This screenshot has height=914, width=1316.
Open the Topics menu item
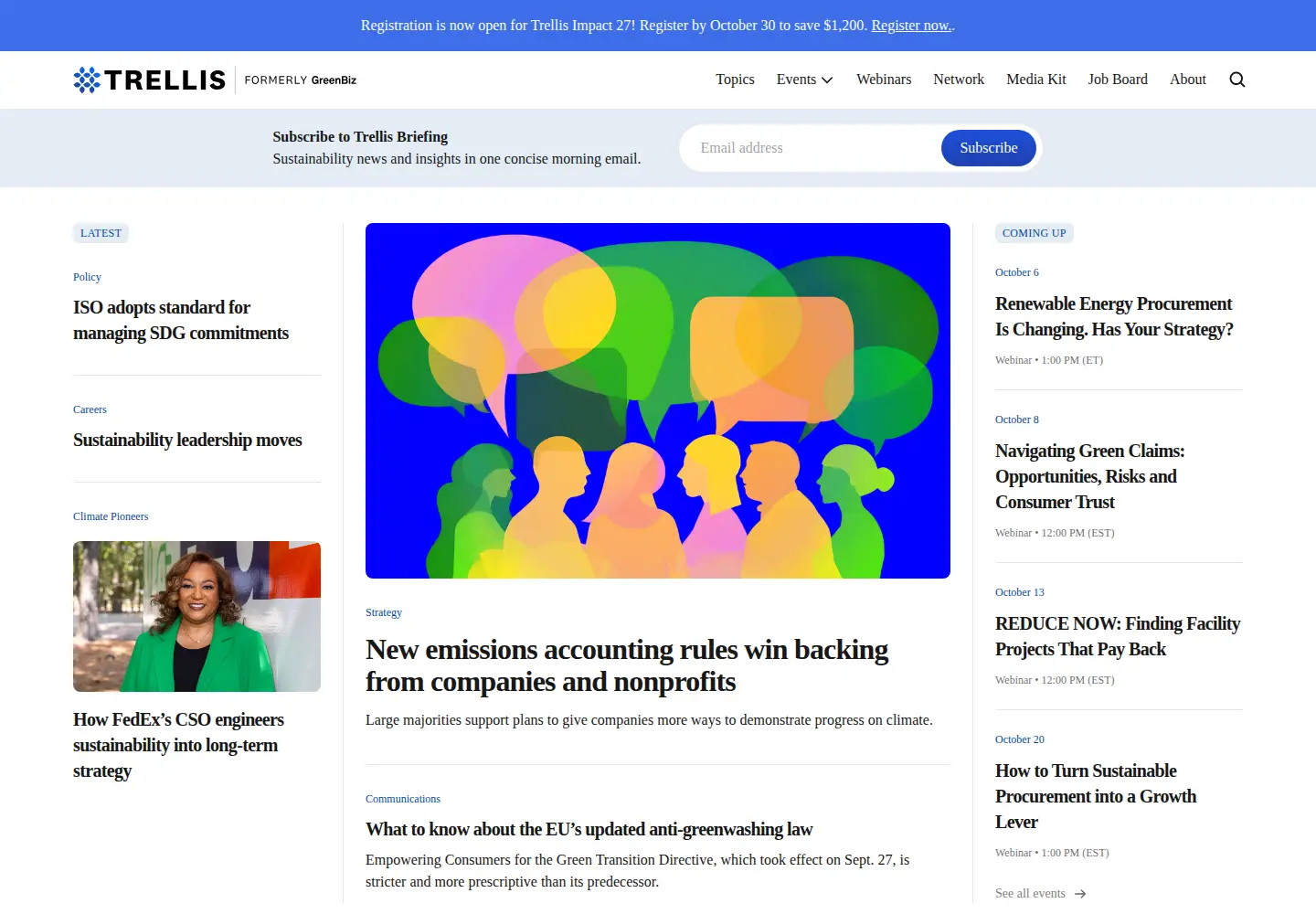(735, 80)
